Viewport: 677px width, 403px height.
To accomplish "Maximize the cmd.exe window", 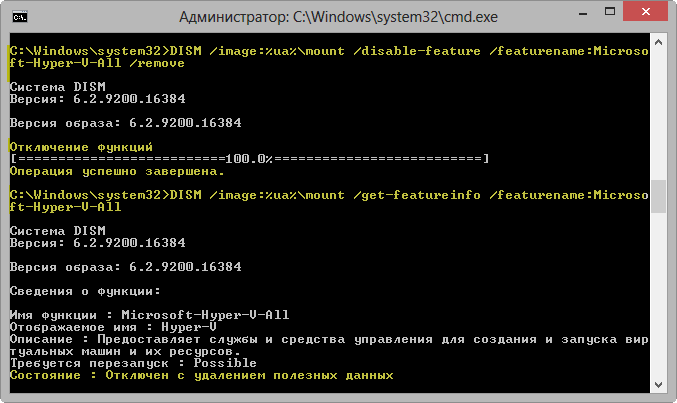I will [610, 12].
